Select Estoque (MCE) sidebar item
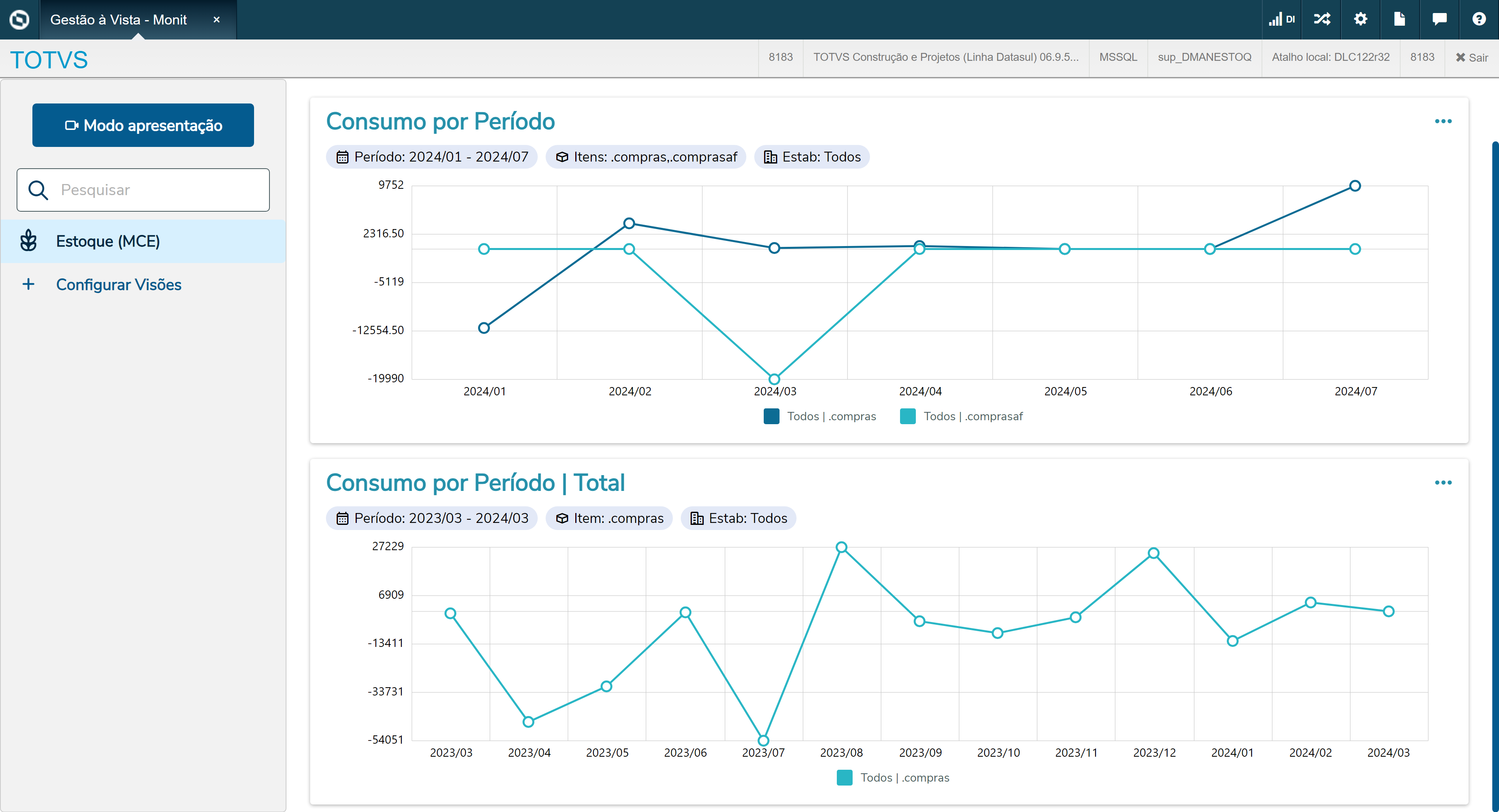The image size is (1499, 812). click(x=107, y=241)
